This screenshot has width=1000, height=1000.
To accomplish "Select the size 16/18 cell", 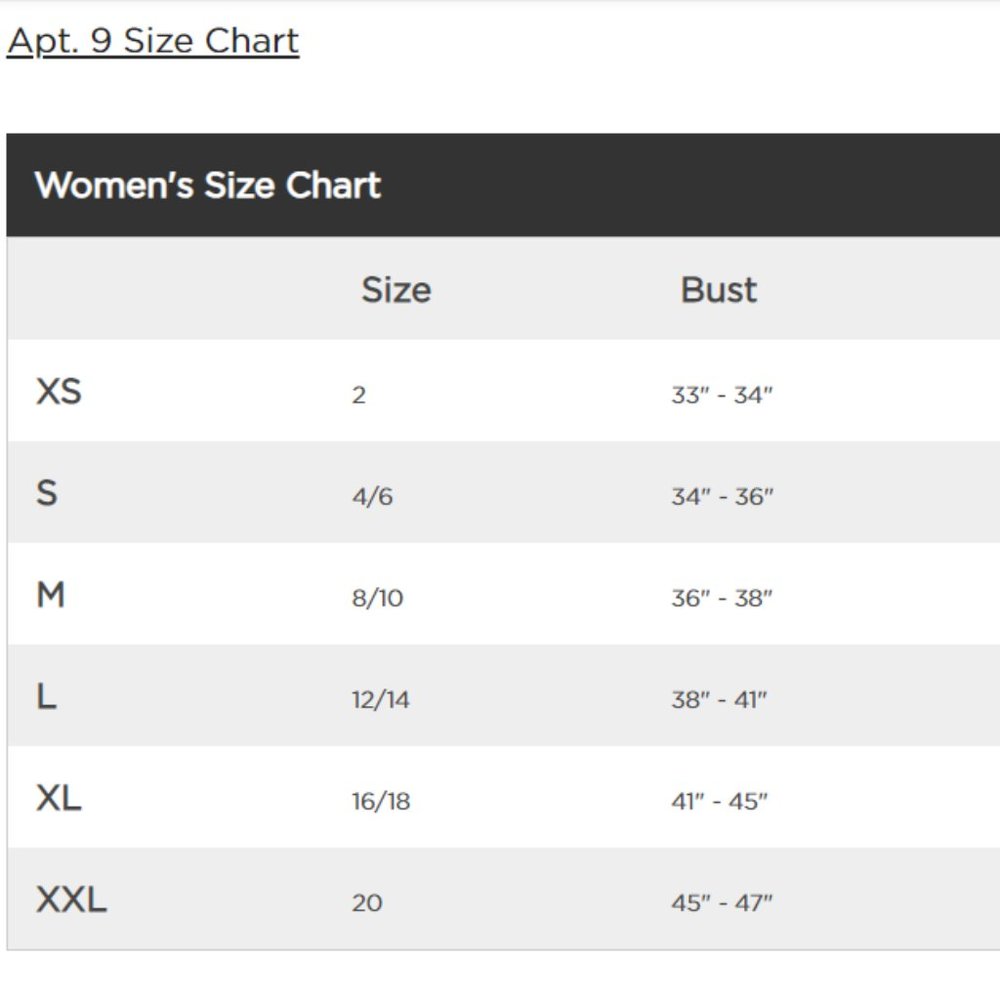I will click(381, 801).
